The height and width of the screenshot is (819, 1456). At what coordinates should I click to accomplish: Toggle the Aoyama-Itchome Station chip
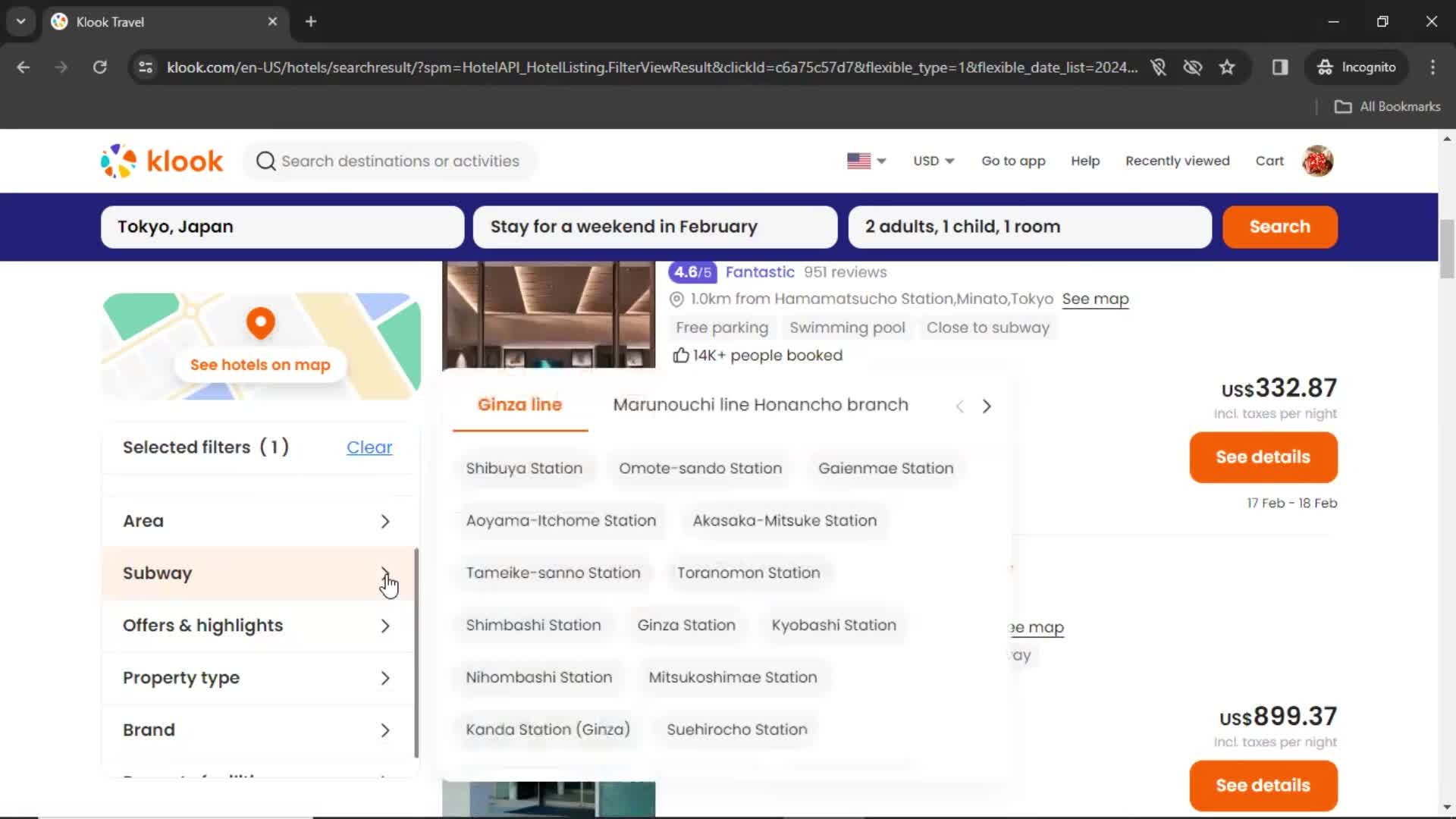pos(560,521)
